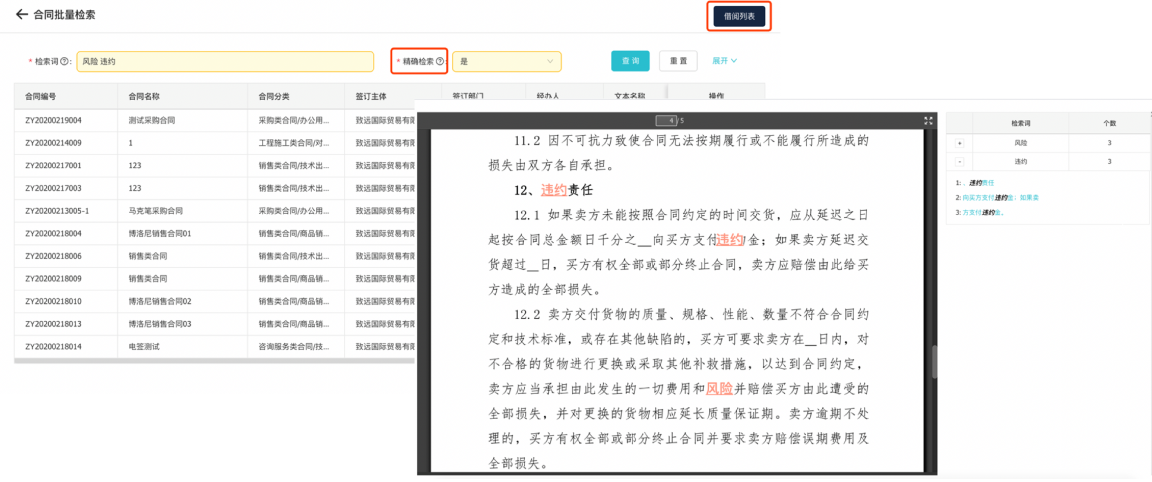Click the help icon next to 精确检索
The height and width of the screenshot is (482, 1152).
(440, 62)
